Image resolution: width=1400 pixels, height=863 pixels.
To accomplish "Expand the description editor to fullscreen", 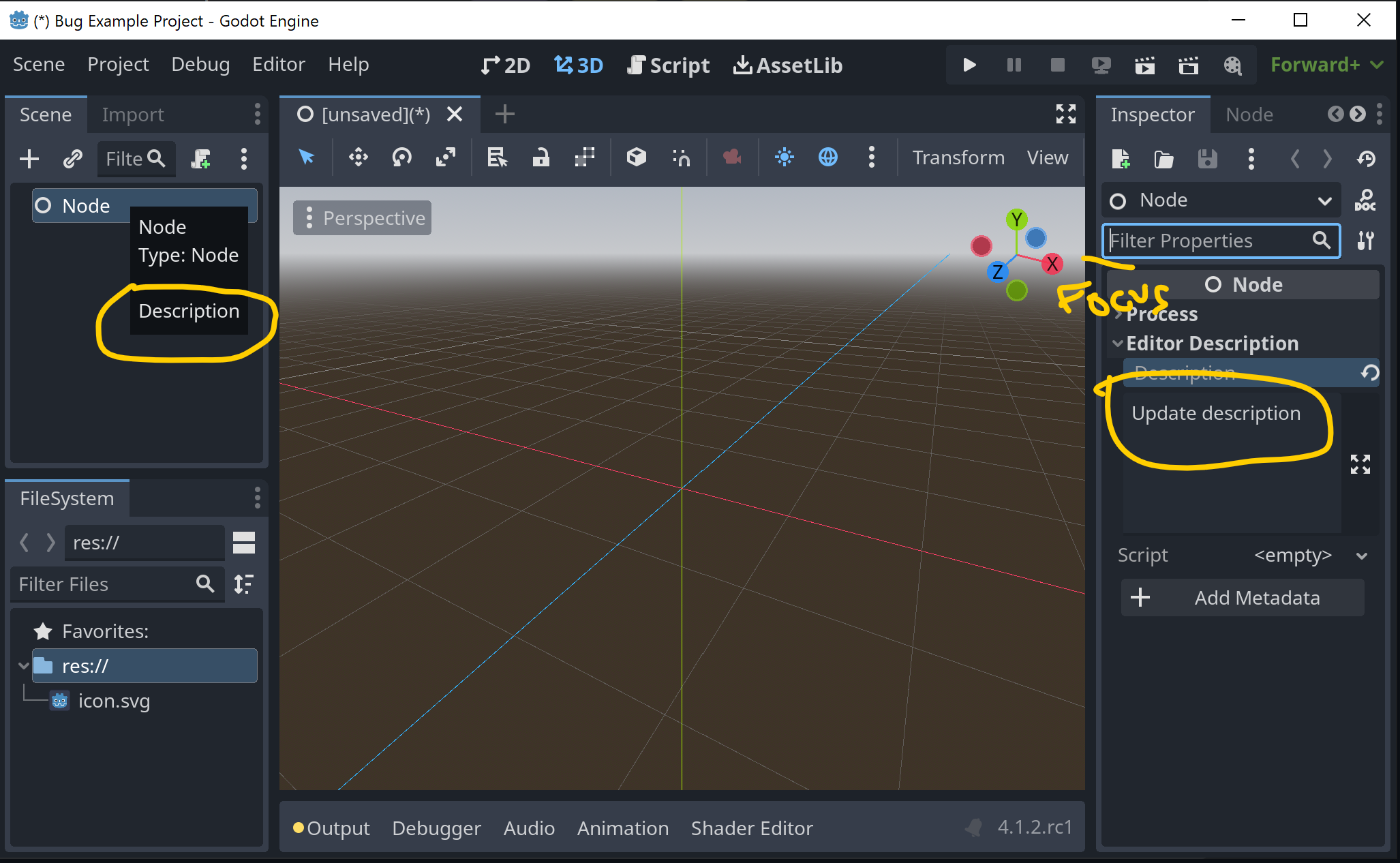I will [x=1360, y=464].
